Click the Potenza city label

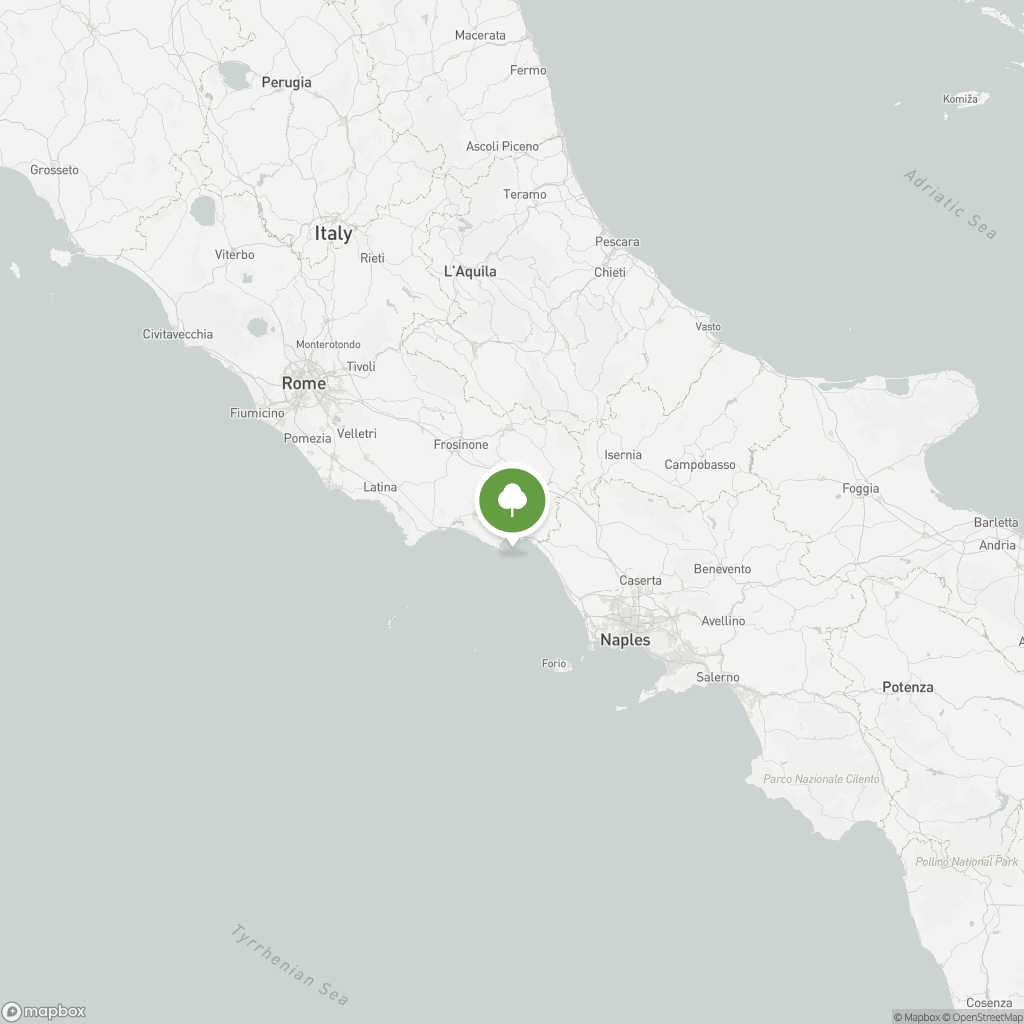908,687
